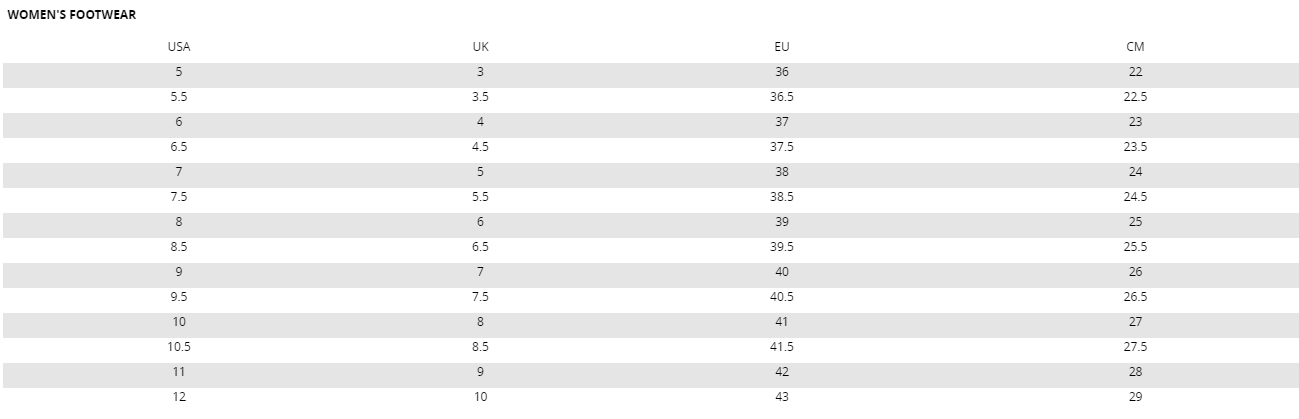Select EU size 36 cell
This screenshot has height=419, width=1299.
coord(782,72)
